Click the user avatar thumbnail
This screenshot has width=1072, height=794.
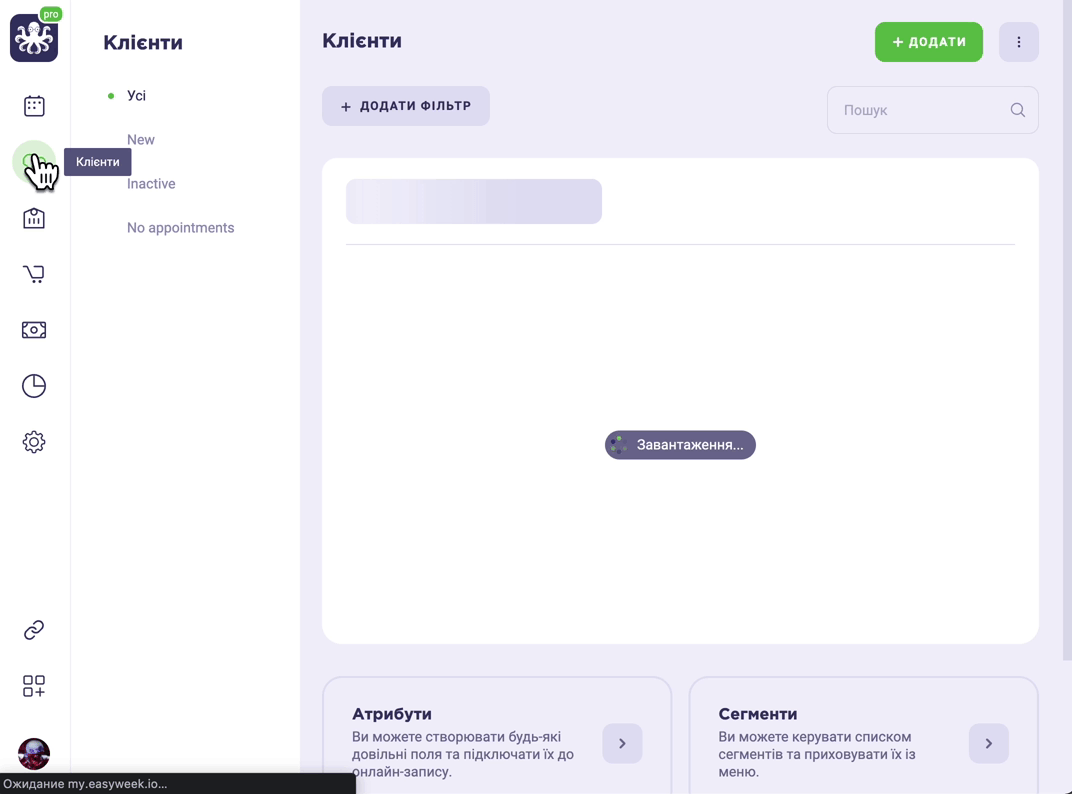[34, 754]
